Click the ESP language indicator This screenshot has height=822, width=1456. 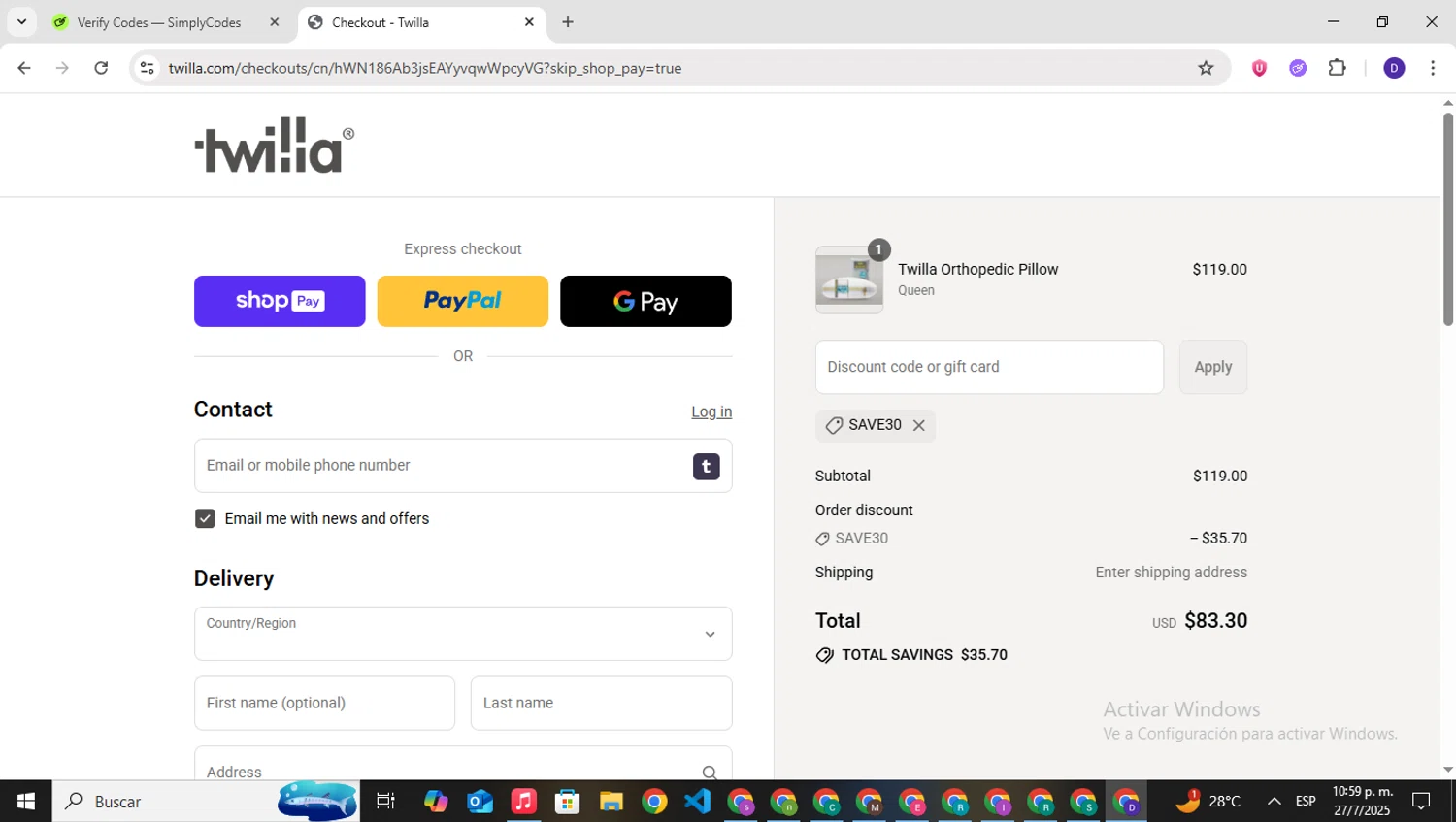coord(1306,802)
